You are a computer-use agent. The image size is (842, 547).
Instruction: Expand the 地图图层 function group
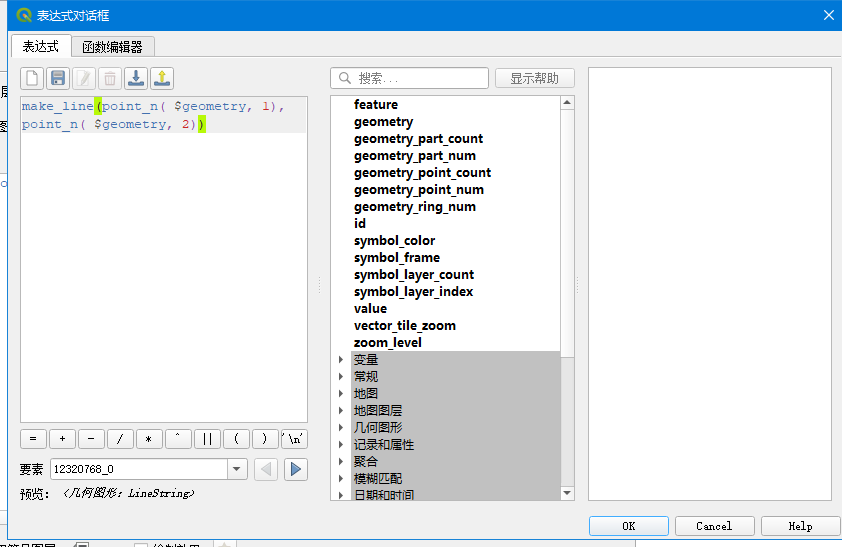click(343, 411)
